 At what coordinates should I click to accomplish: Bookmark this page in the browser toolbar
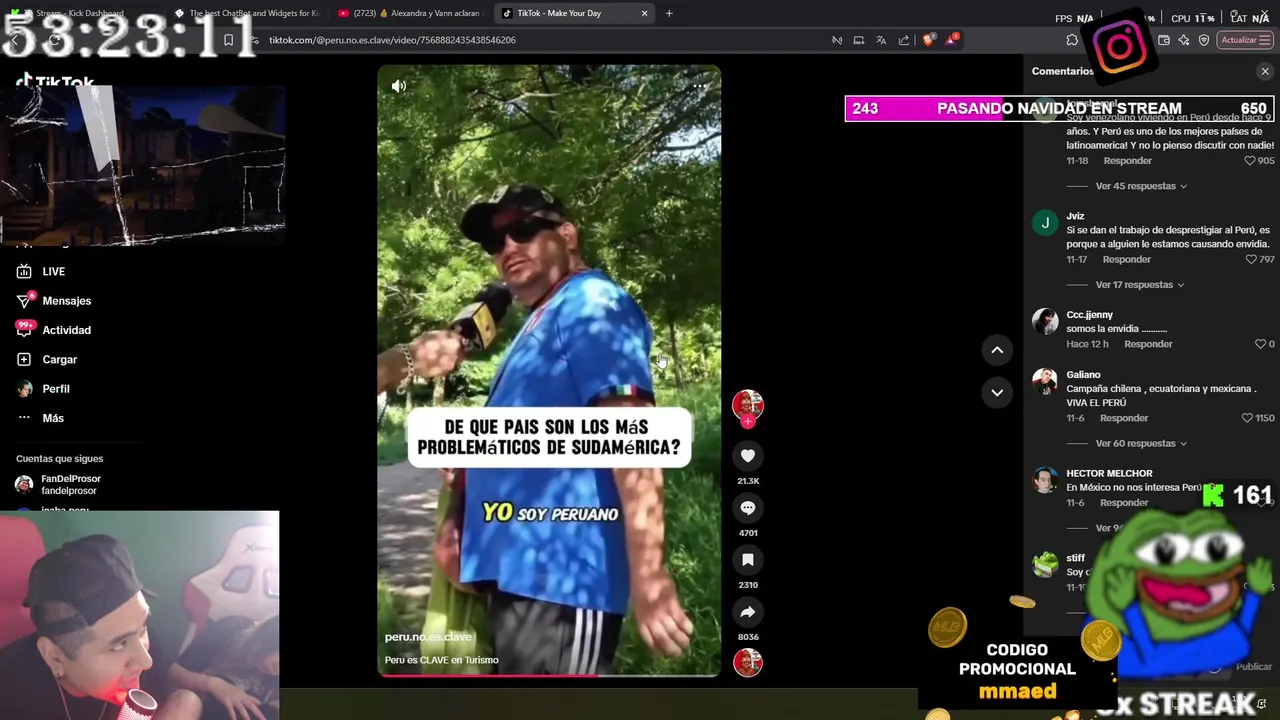point(228,40)
